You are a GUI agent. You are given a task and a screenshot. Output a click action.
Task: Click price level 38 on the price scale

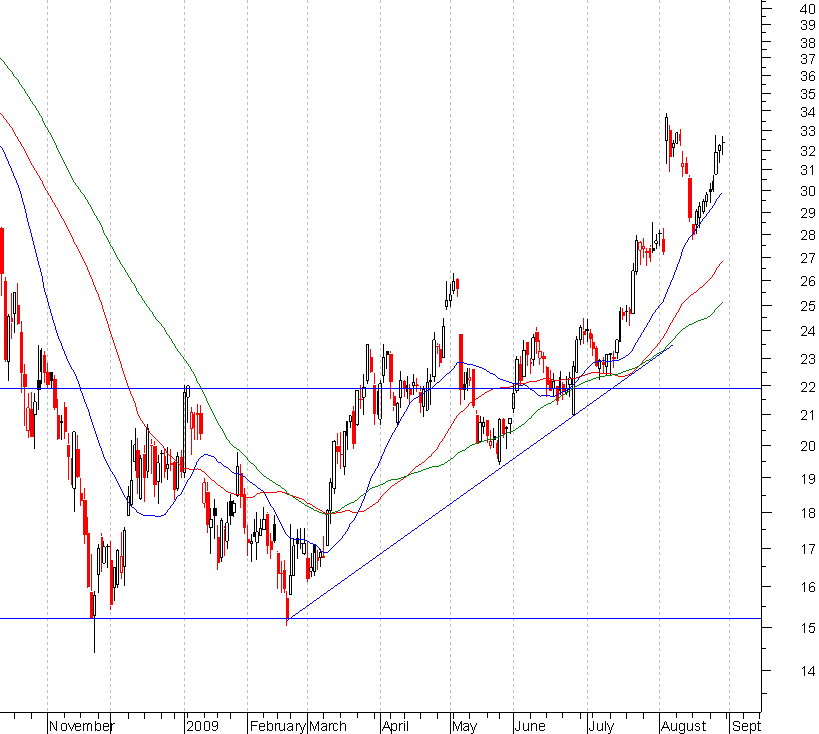pos(808,43)
